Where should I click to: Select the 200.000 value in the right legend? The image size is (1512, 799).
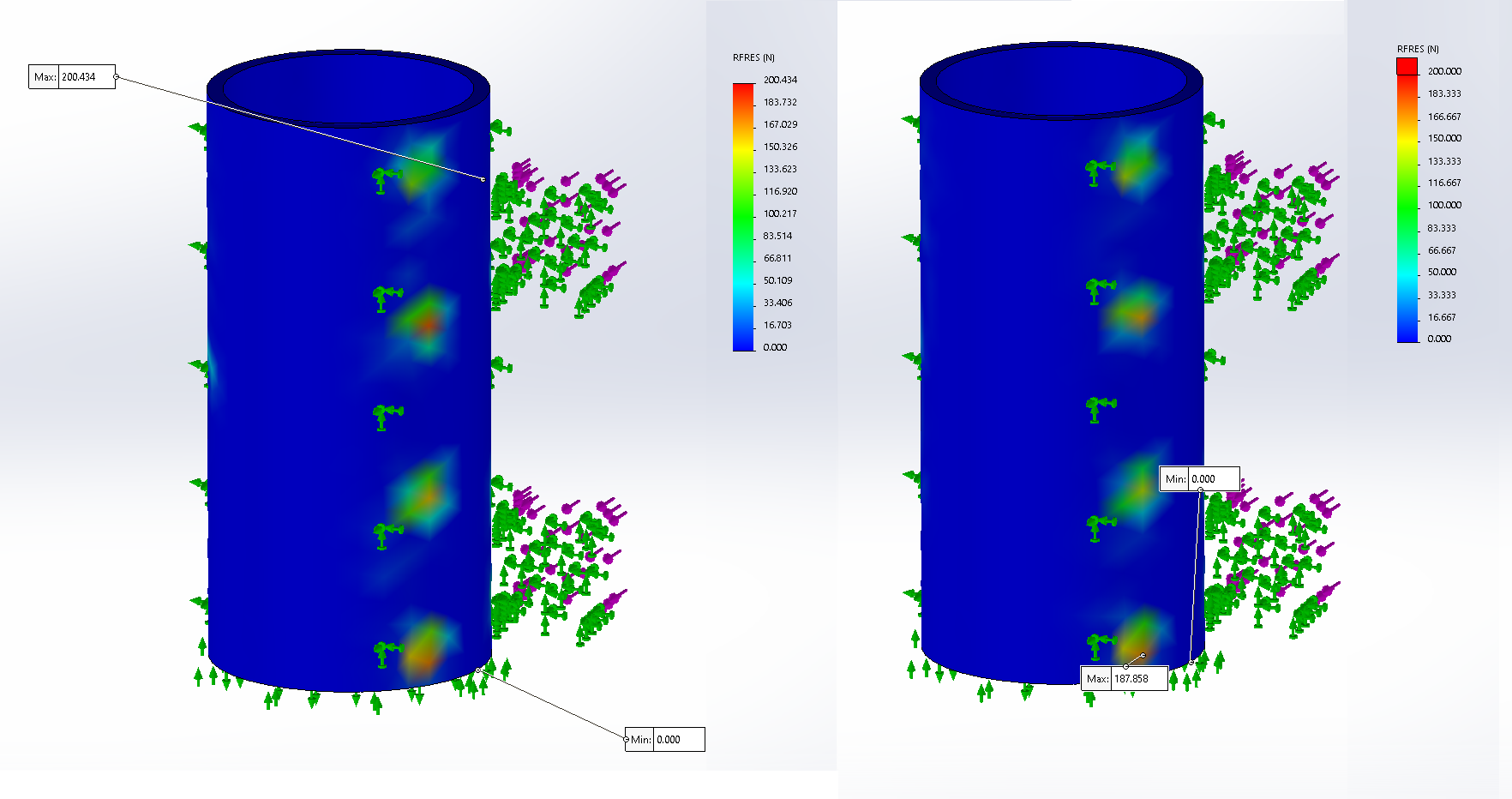(1444, 71)
